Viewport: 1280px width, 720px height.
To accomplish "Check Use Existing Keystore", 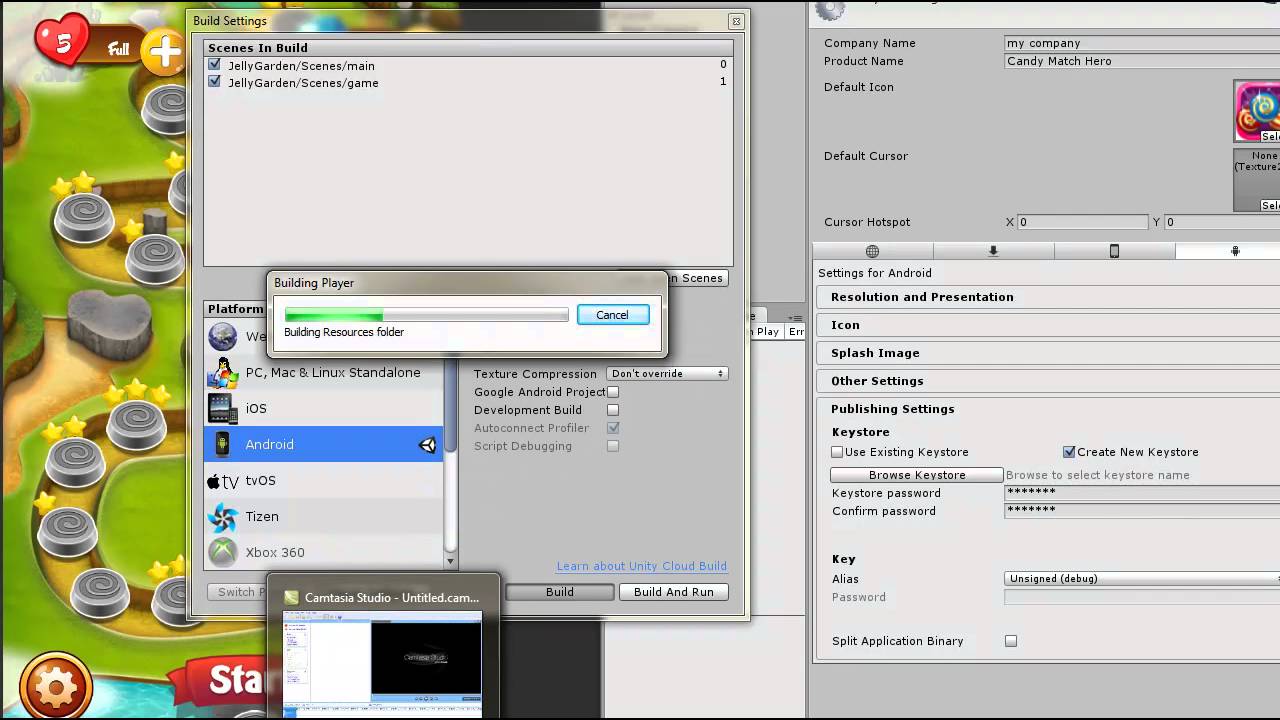I will (838, 452).
